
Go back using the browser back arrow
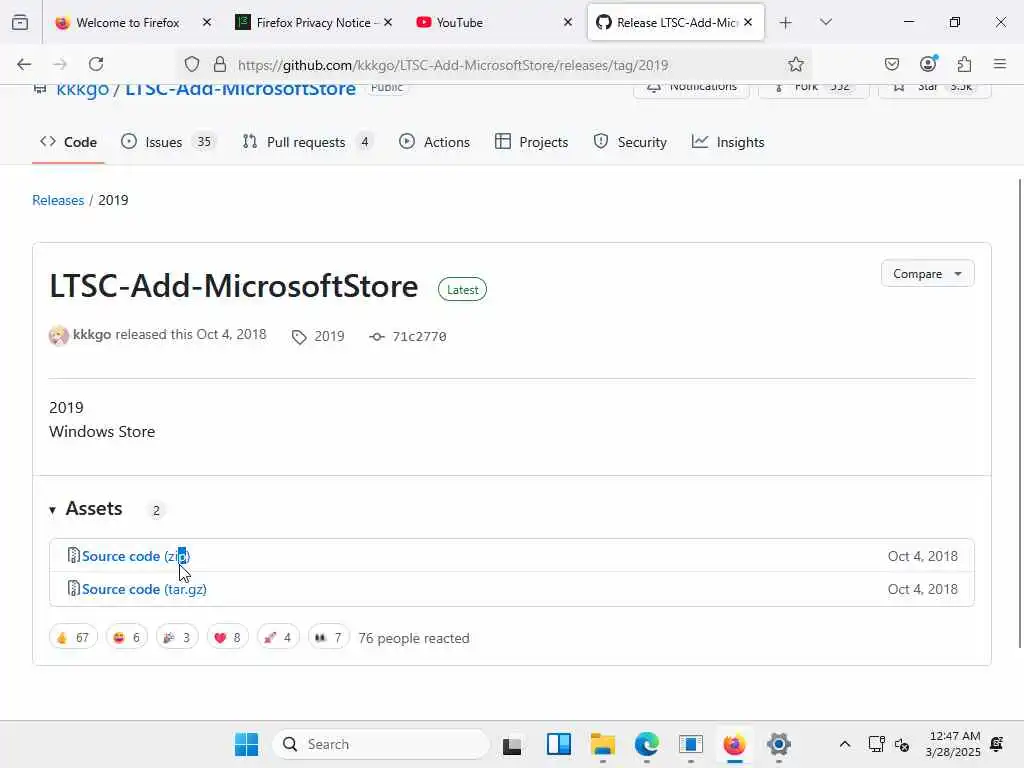(x=24, y=64)
